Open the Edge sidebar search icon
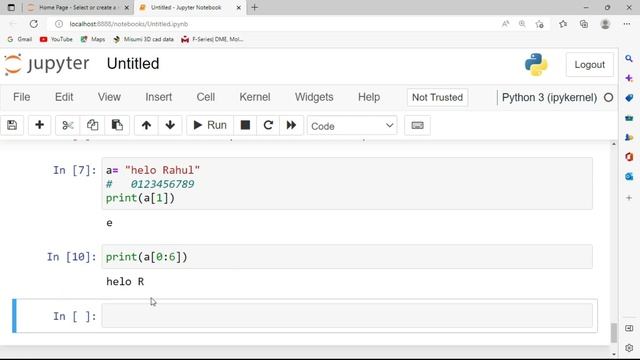The width and height of the screenshot is (640, 360). click(x=629, y=59)
